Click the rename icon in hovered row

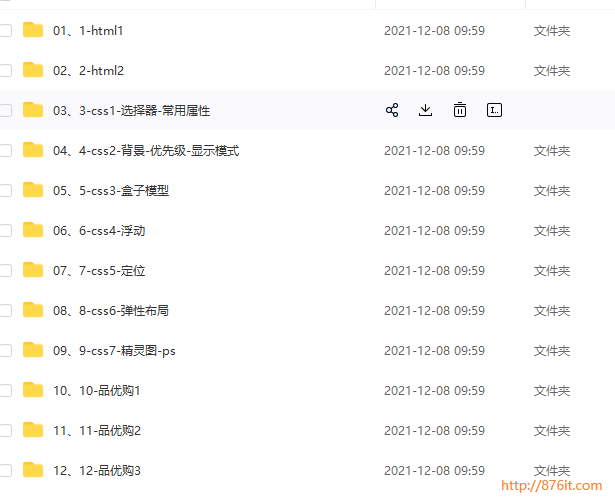click(x=494, y=110)
